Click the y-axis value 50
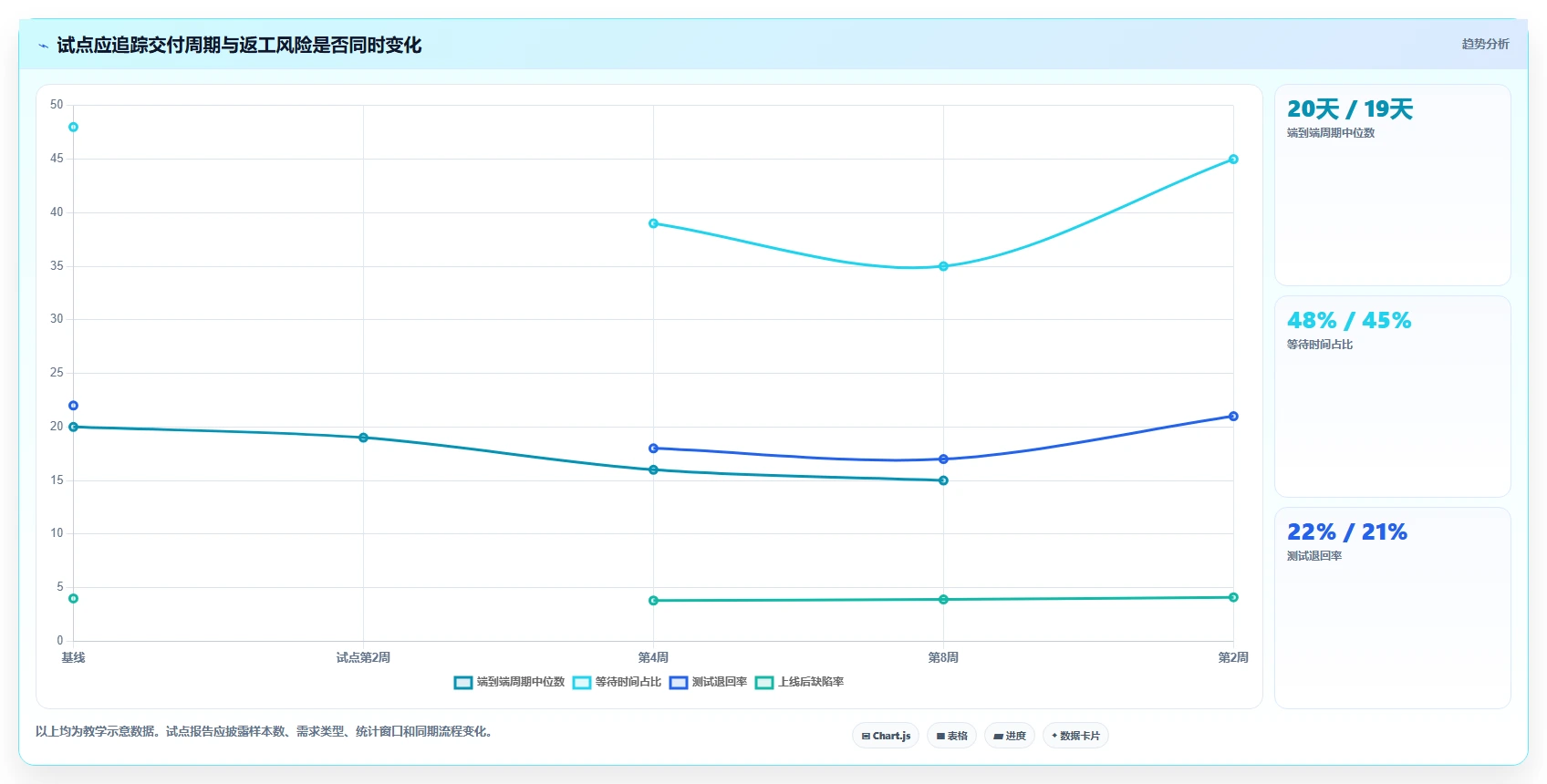 tap(57, 105)
